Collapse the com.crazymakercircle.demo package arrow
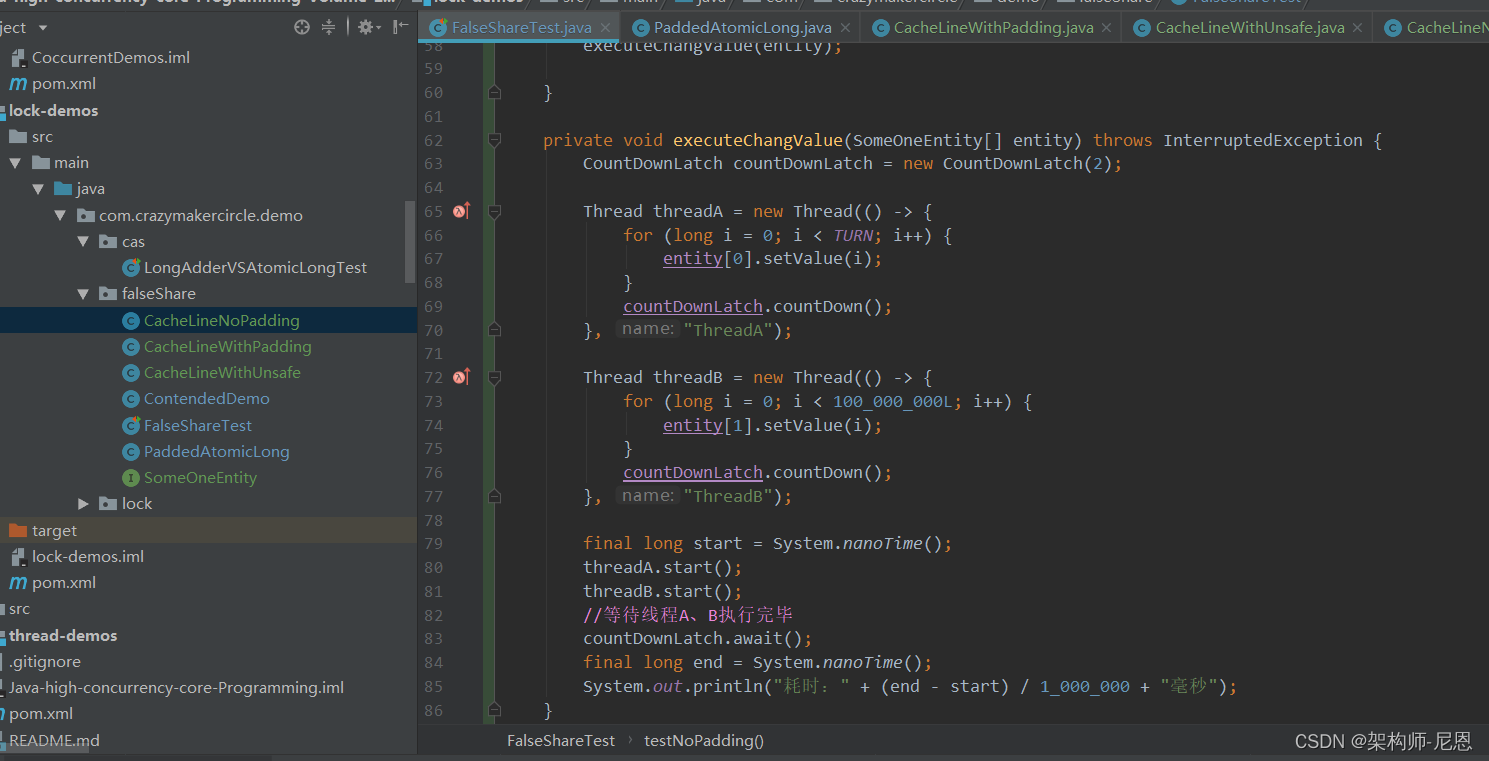 point(60,215)
